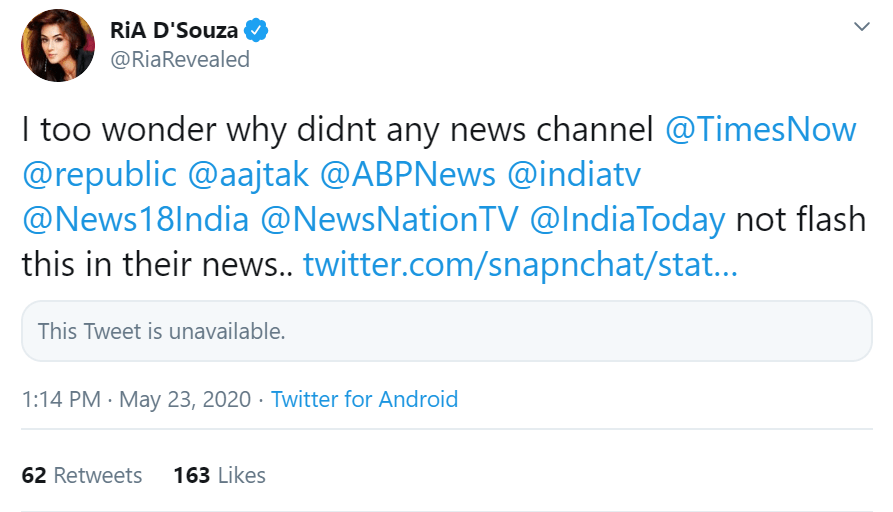Click the 1:14 PM May 23, 2020 timestamp
Screen dimensions: 893x512
tap(135, 400)
